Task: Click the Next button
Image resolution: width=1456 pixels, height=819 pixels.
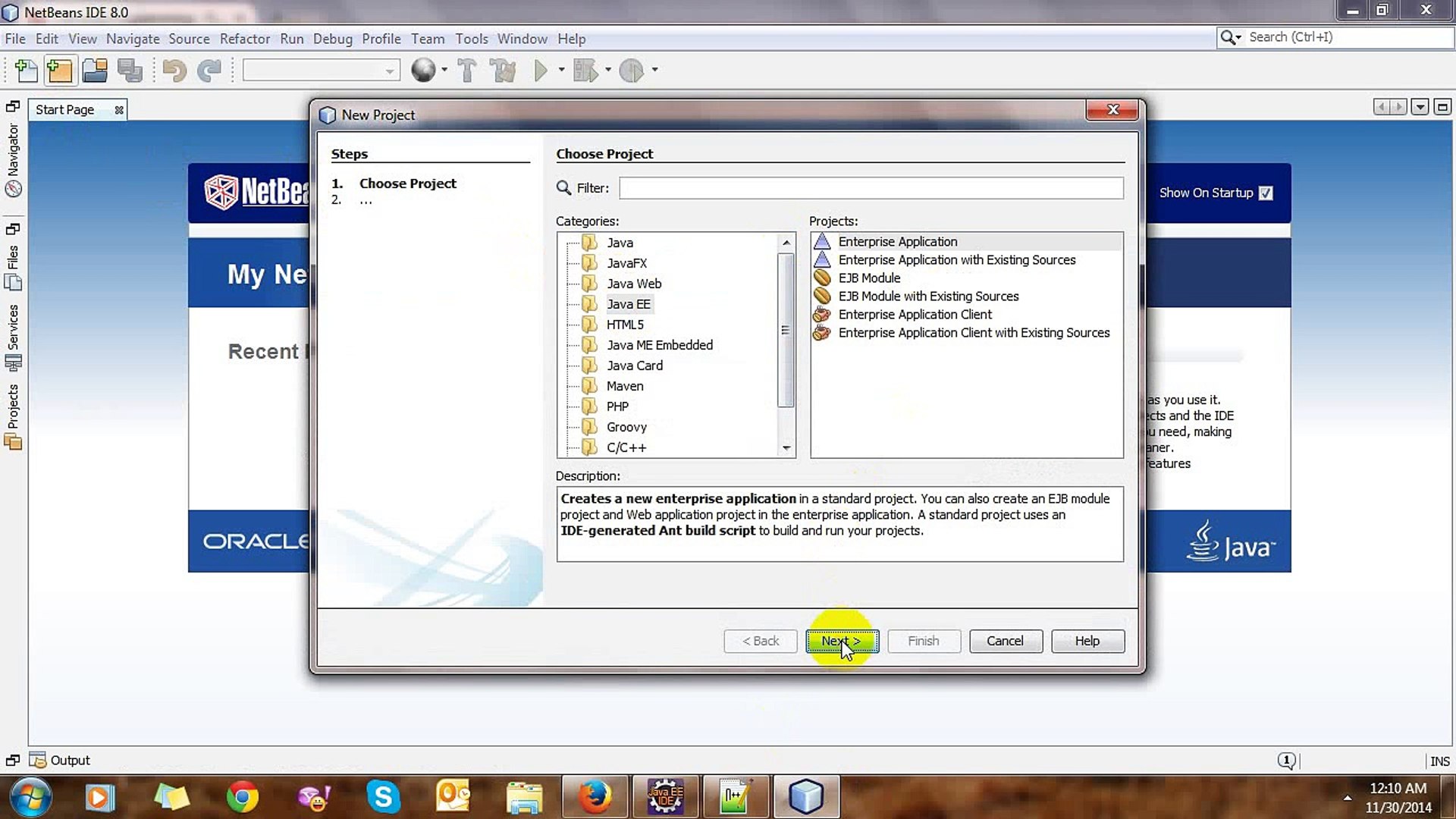Action: click(842, 641)
